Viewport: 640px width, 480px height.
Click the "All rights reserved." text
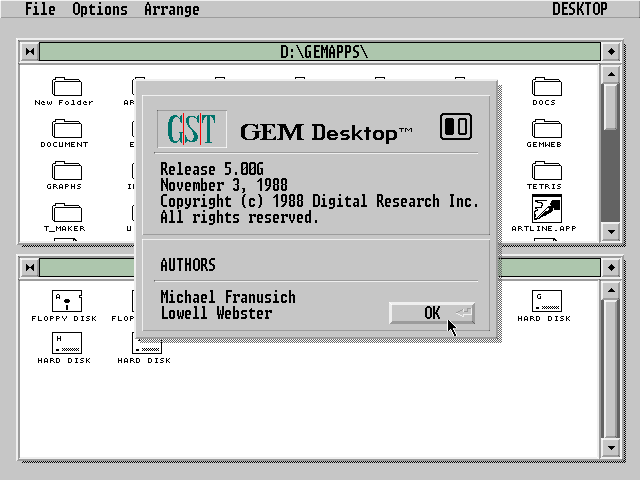(239, 217)
